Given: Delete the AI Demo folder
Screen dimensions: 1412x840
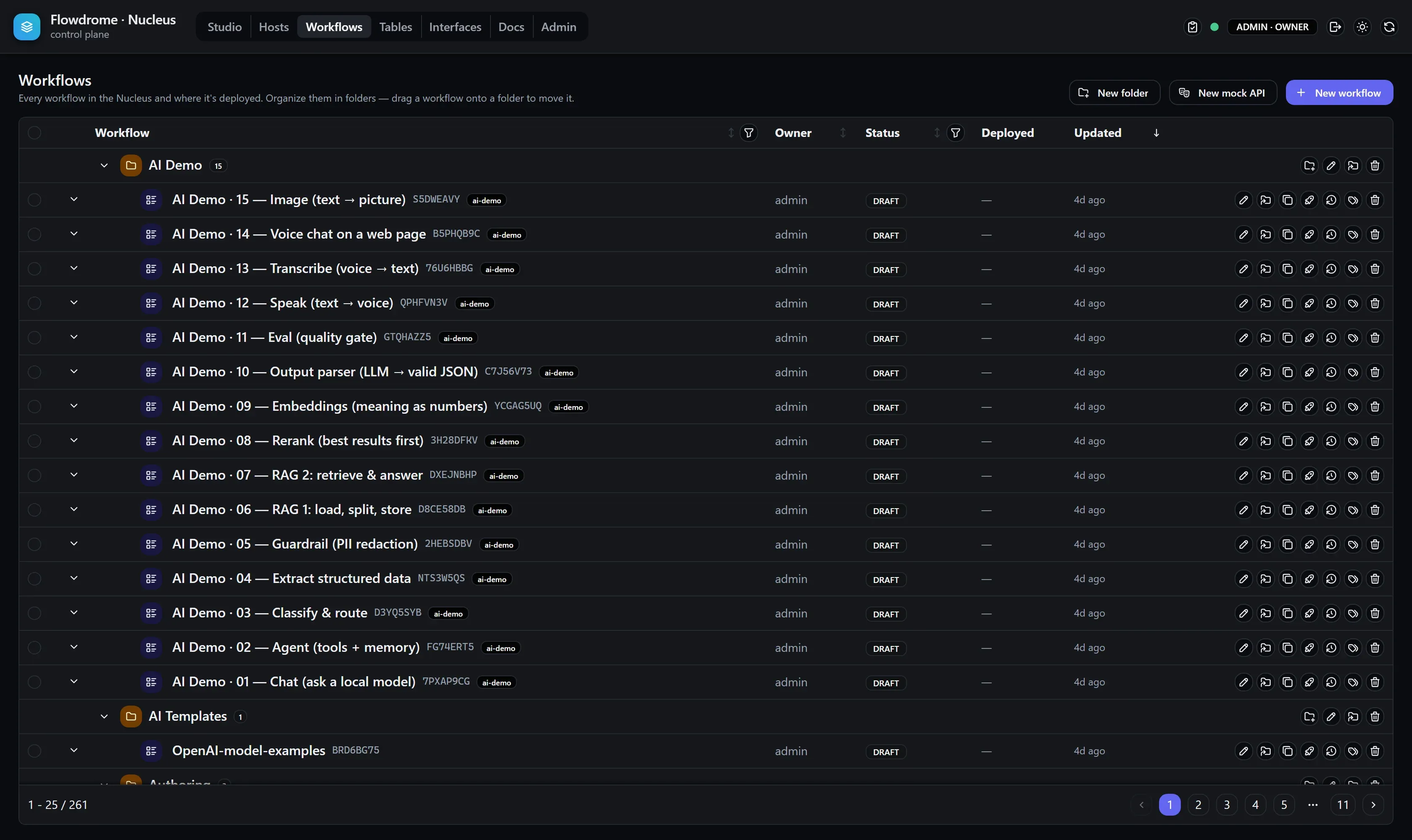Looking at the screenshot, I should click(1375, 165).
